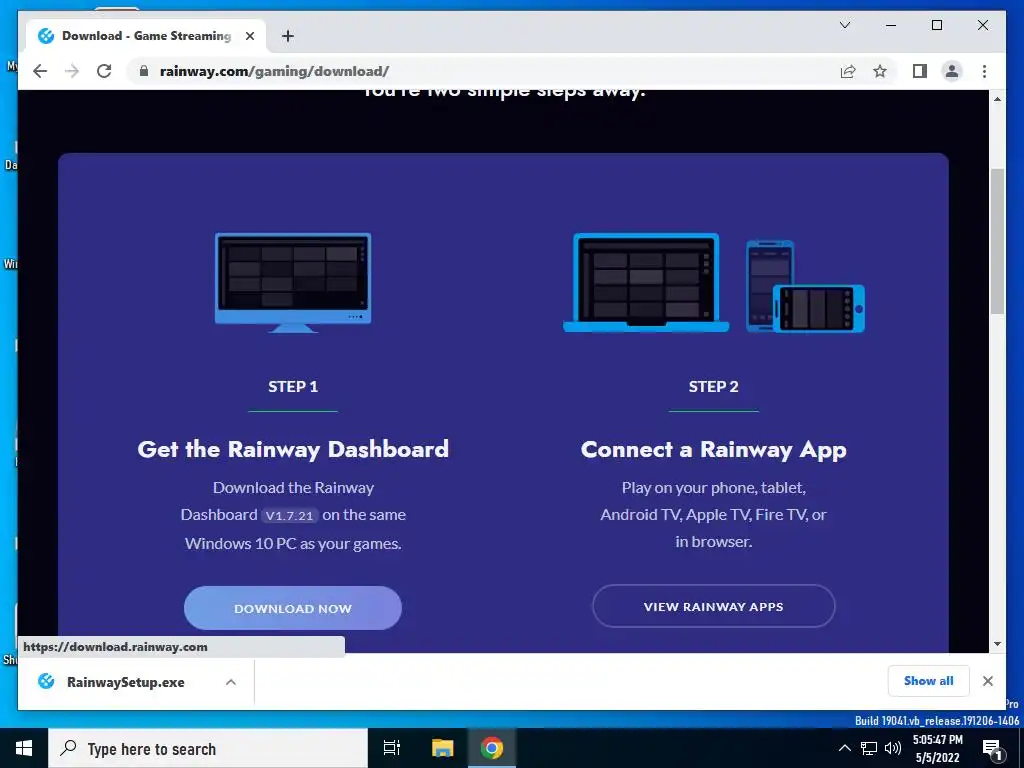Click the network icon in the system tray
1024x768 pixels.
869,748
